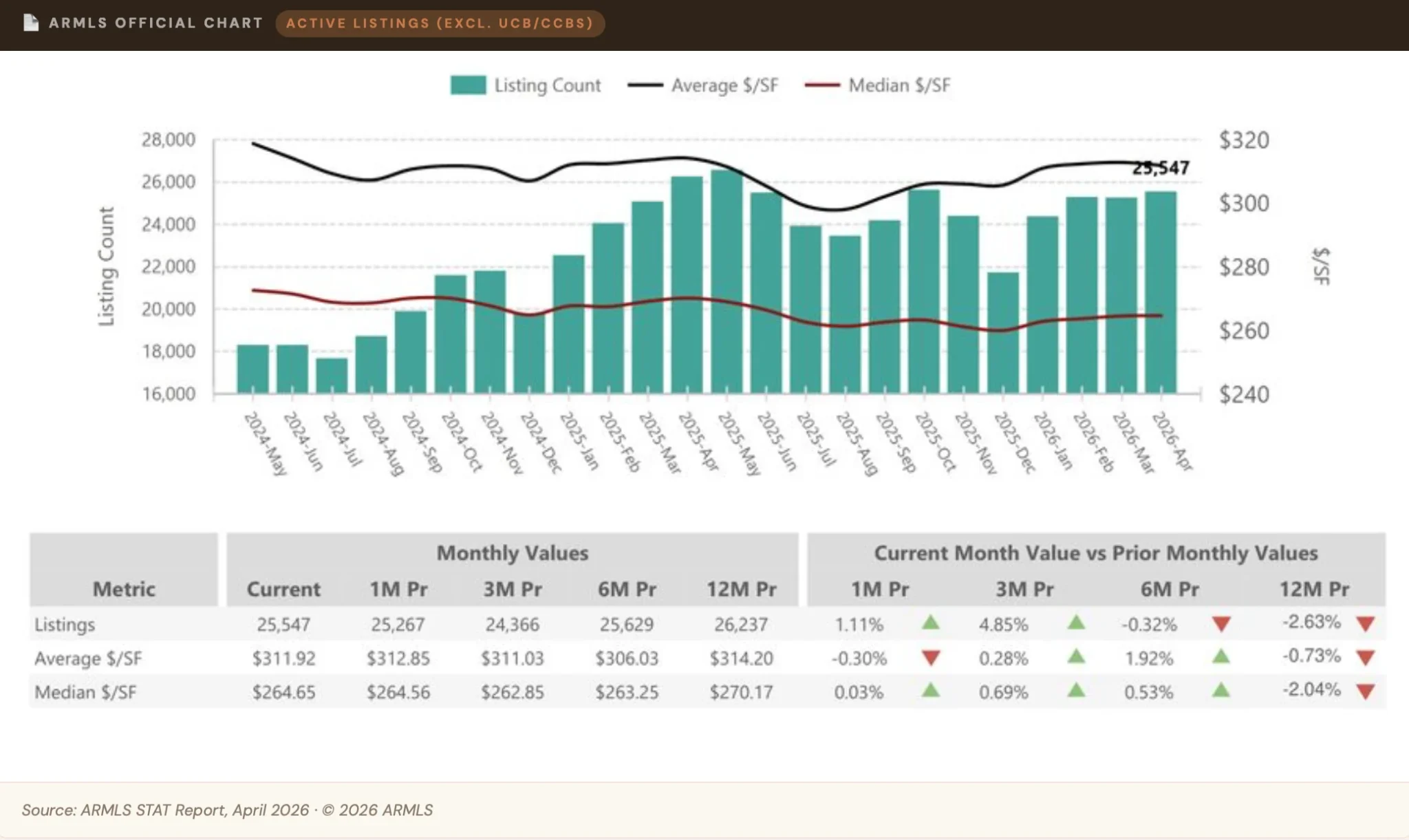Click the Average $/SF value $314.20
1409x840 pixels.
point(742,658)
